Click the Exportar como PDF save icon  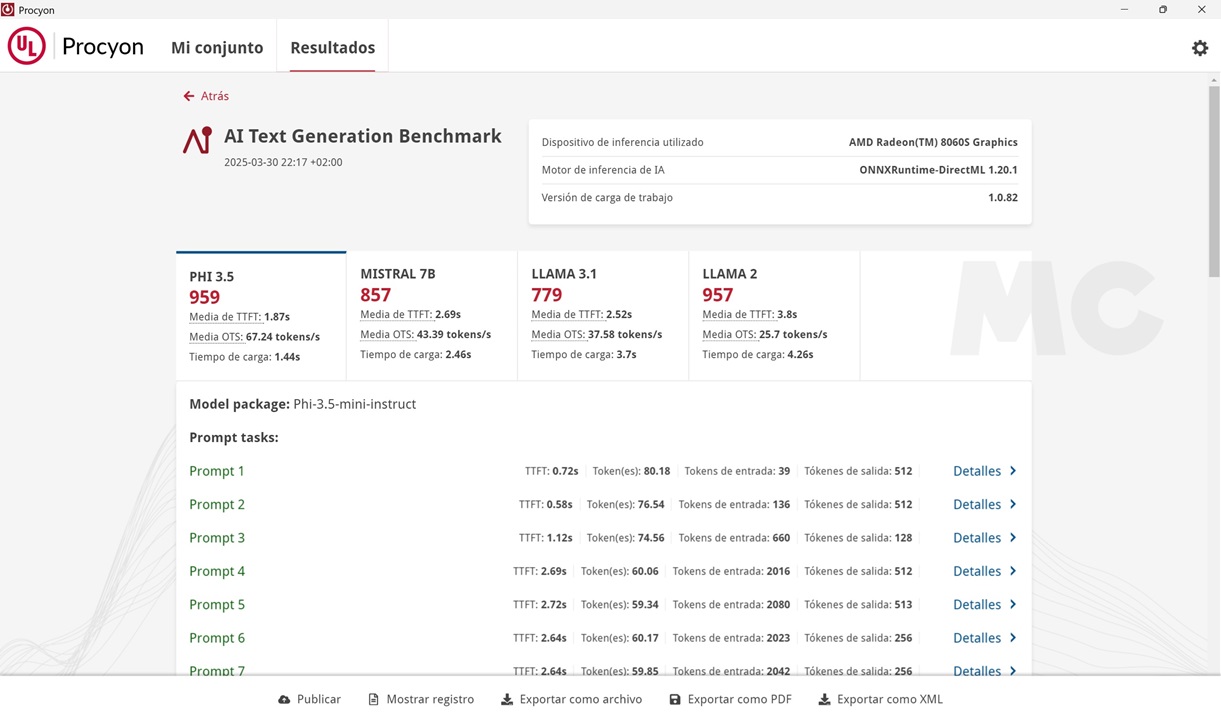[x=675, y=700]
